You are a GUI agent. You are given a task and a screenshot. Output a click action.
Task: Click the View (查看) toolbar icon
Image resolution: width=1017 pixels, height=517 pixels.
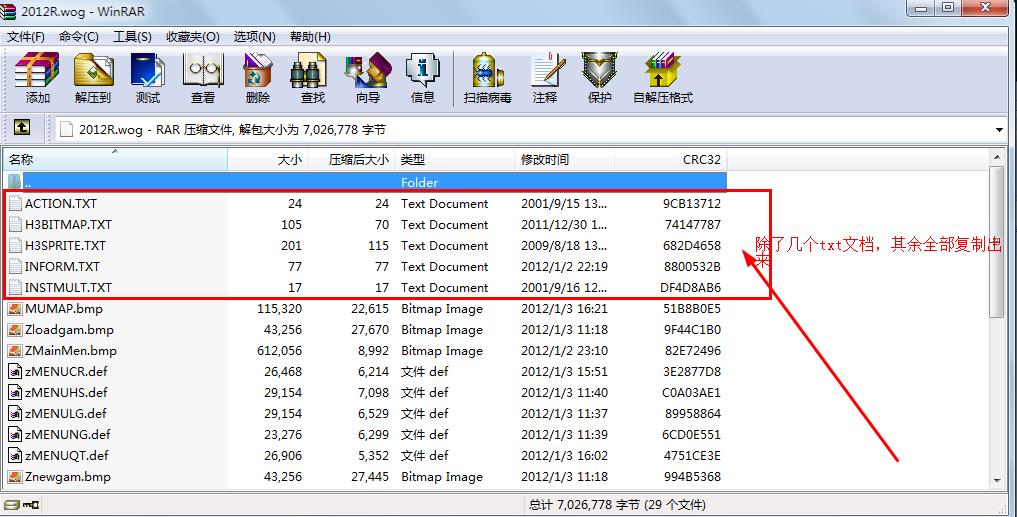pyautogui.click(x=202, y=71)
